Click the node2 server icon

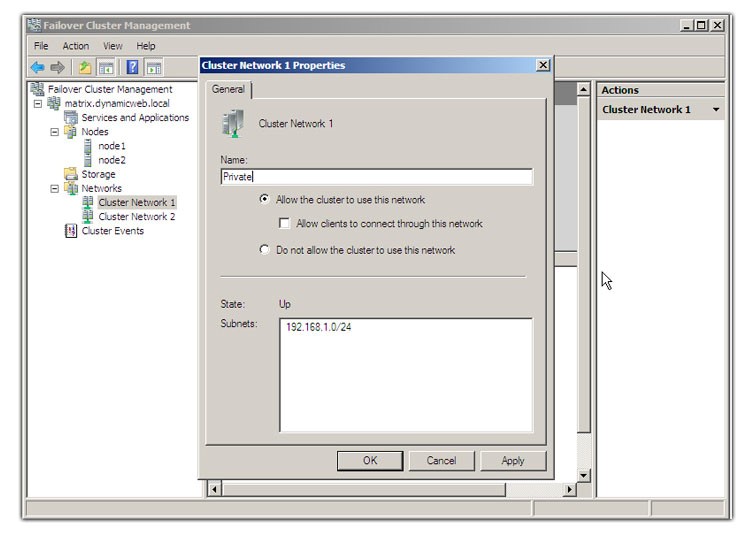click(88, 160)
